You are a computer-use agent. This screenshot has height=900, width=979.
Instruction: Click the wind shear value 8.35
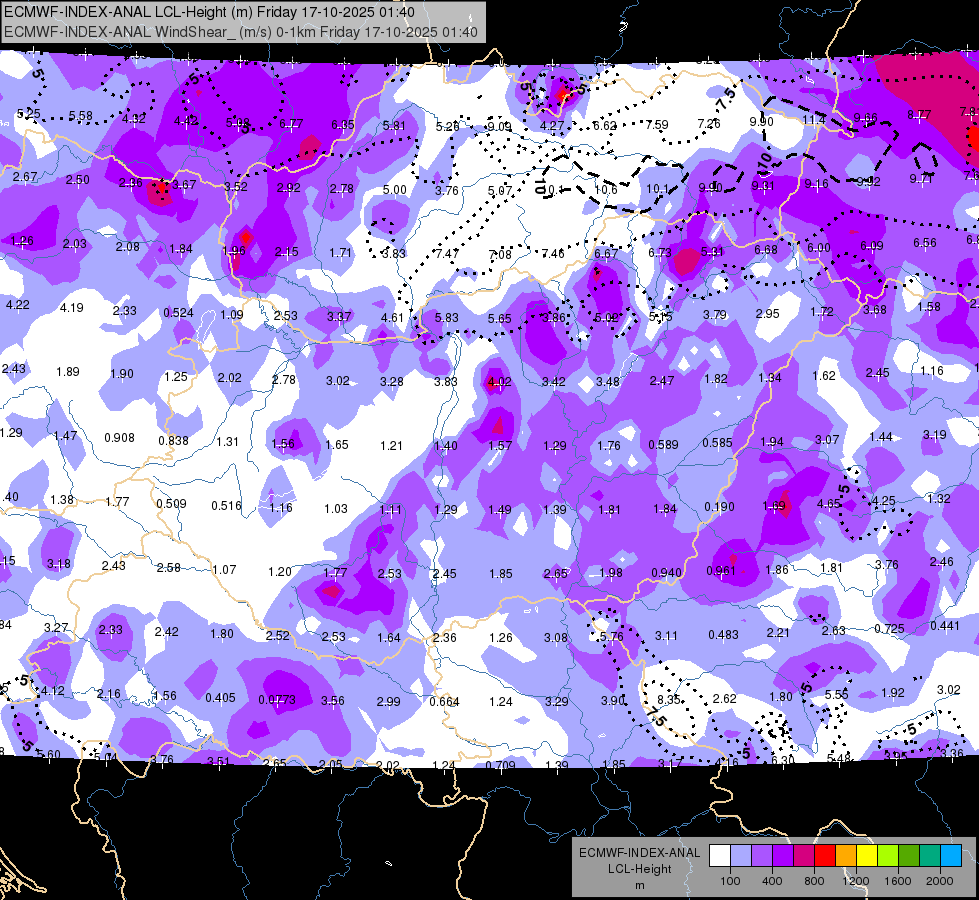[x=669, y=700]
